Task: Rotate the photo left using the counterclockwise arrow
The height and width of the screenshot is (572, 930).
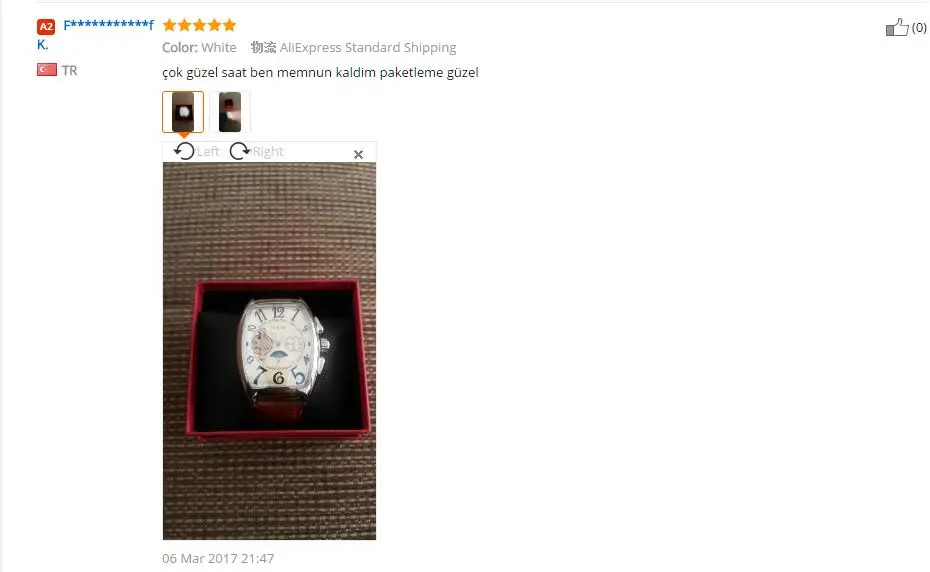Action: coord(184,151)
